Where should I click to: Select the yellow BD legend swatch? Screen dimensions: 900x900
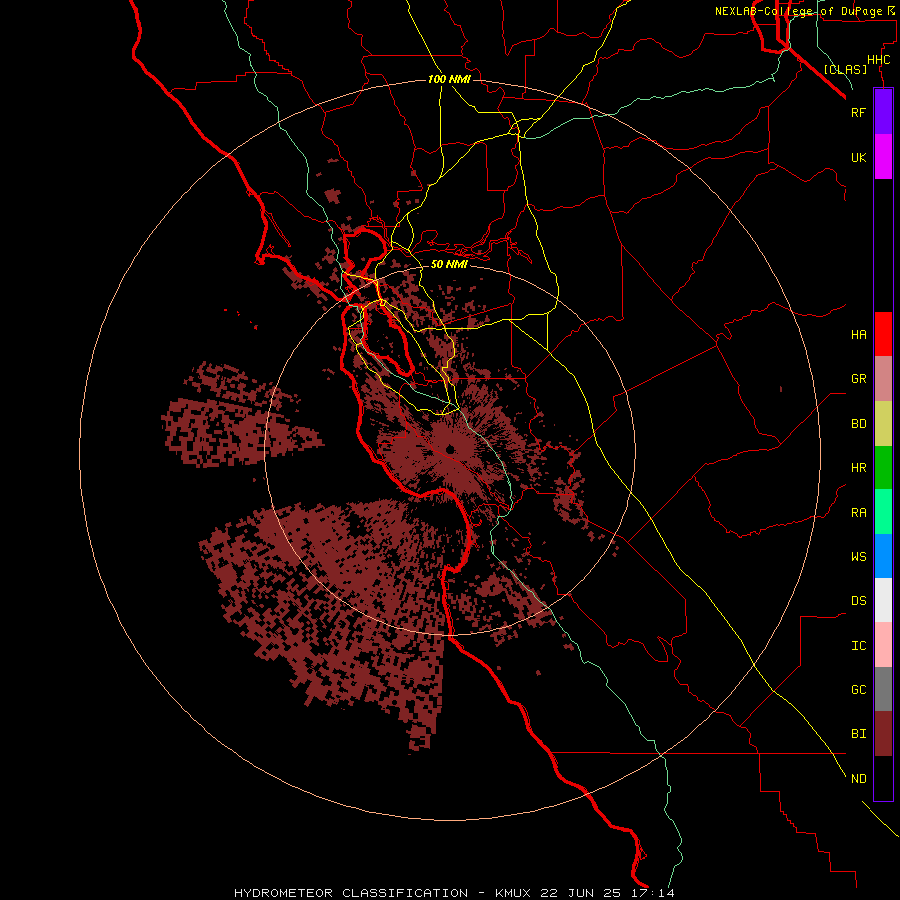883,424
